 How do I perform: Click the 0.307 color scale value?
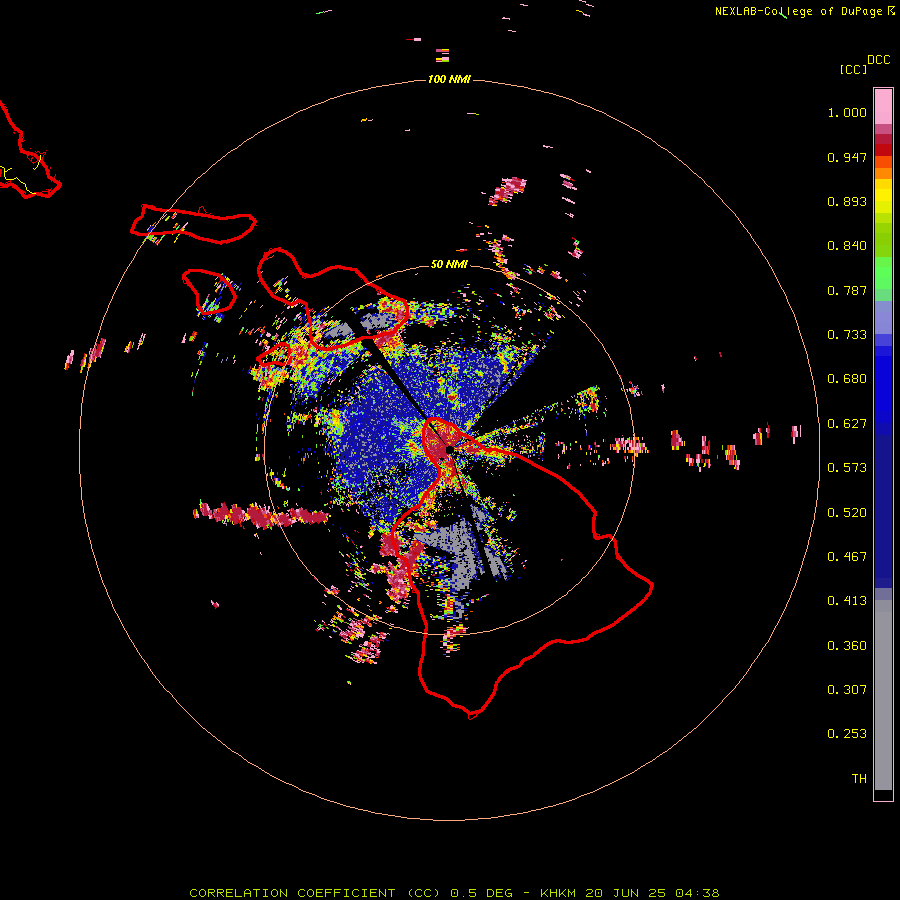[x=847, y=690]
